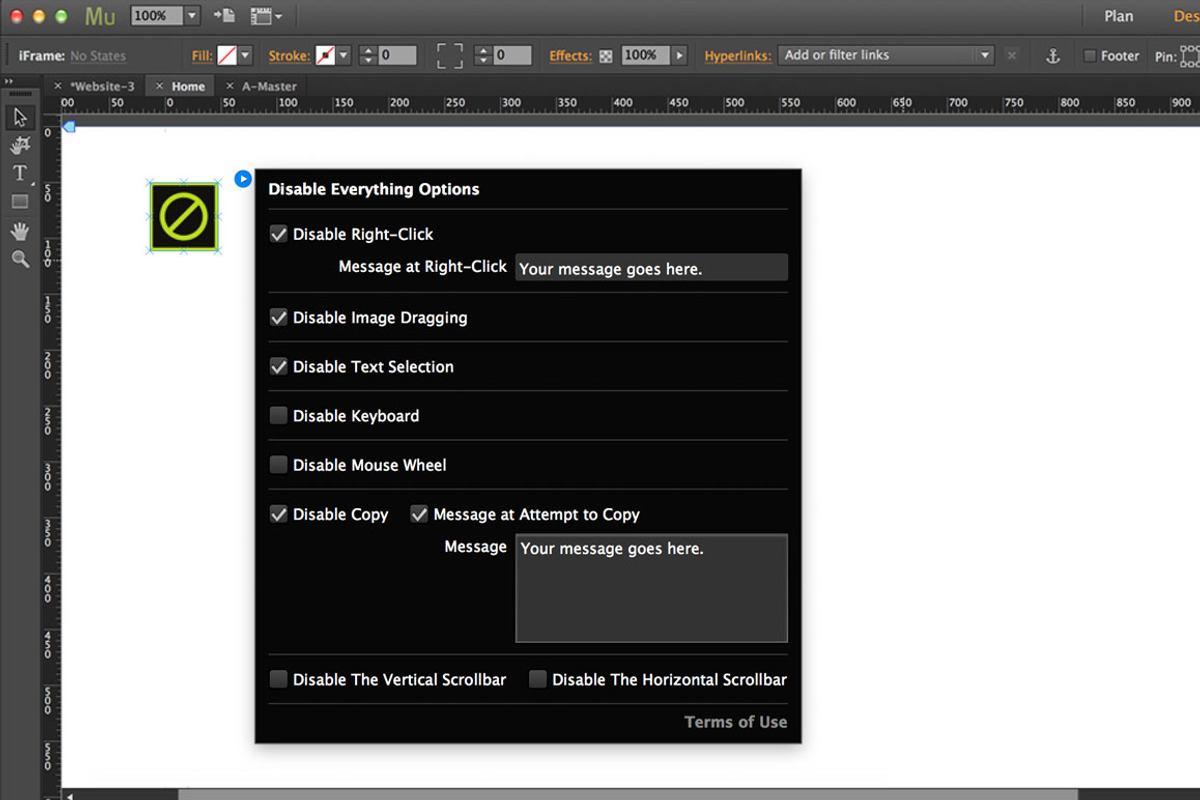Close the Home tab
The width and height of the screenshot is (1200, 800).
point(160,86)
